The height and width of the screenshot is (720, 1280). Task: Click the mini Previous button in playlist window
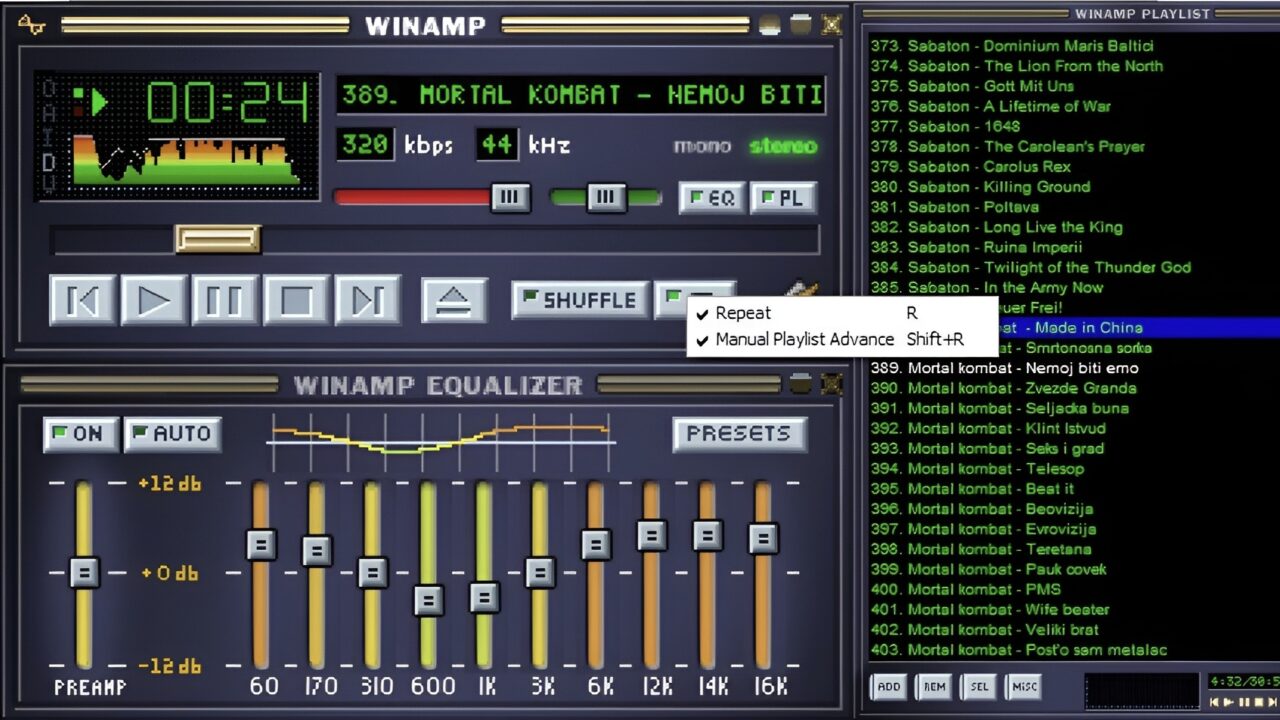click(1214, 702)
